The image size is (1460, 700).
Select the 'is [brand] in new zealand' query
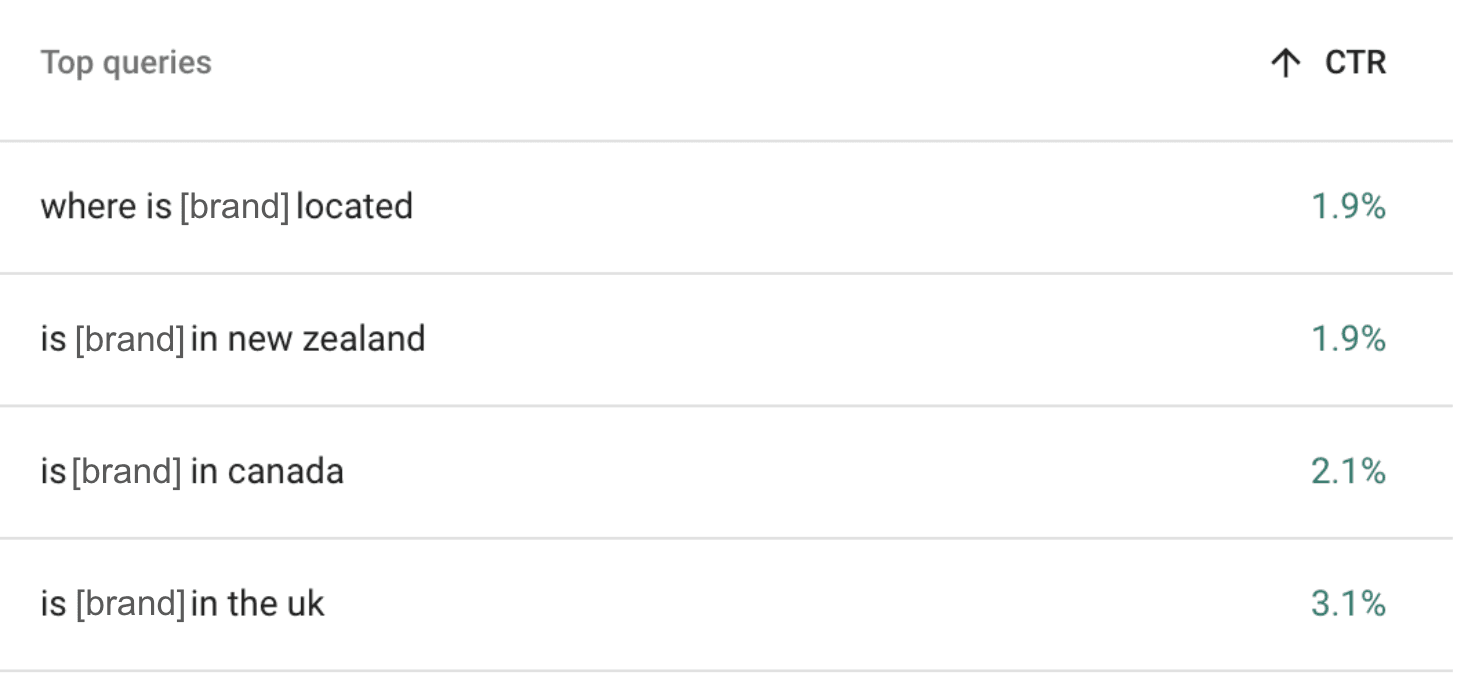coord(232,339)
